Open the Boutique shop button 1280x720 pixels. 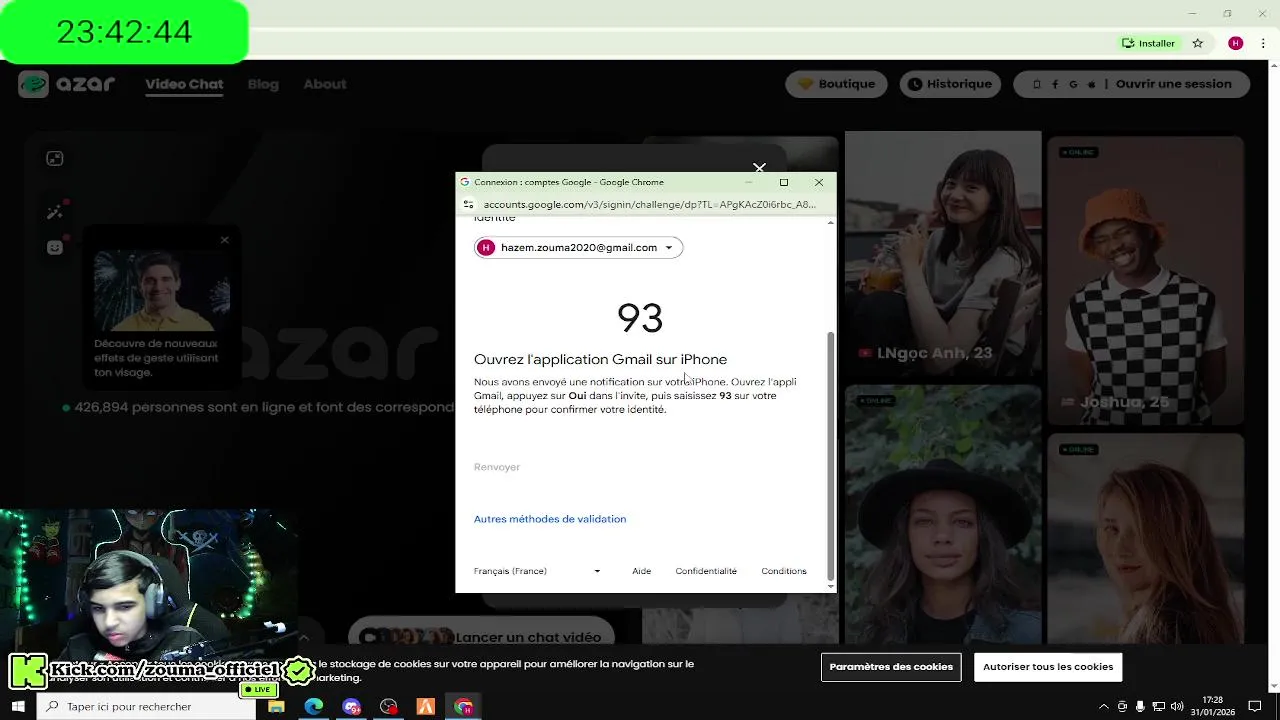(x=837, y=84)
